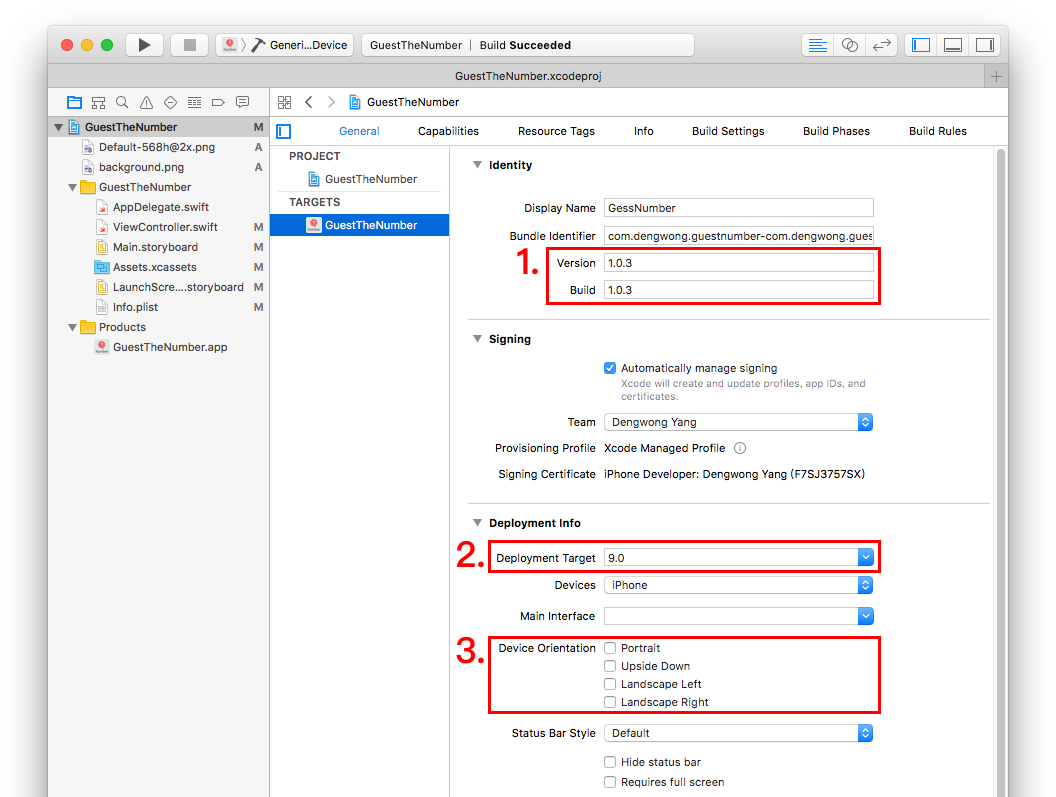Show the symbol navigator
The image size is (1056, 797).
(98, 102)
